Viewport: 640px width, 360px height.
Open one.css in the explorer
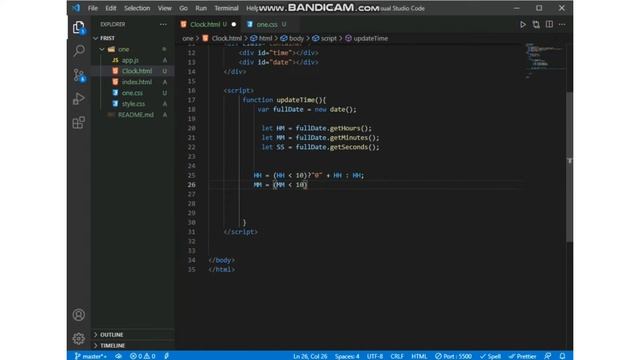[133, 93]
